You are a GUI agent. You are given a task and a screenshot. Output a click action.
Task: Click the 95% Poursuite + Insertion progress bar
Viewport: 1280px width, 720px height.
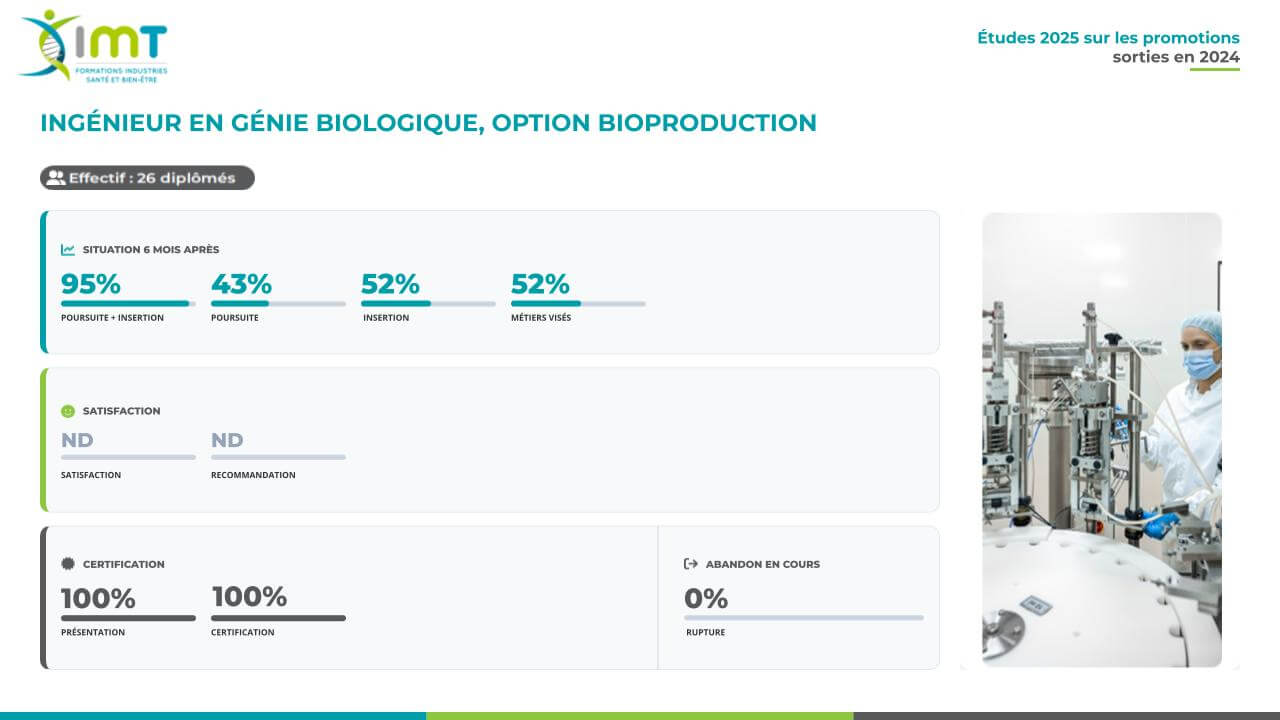[128, 303]
